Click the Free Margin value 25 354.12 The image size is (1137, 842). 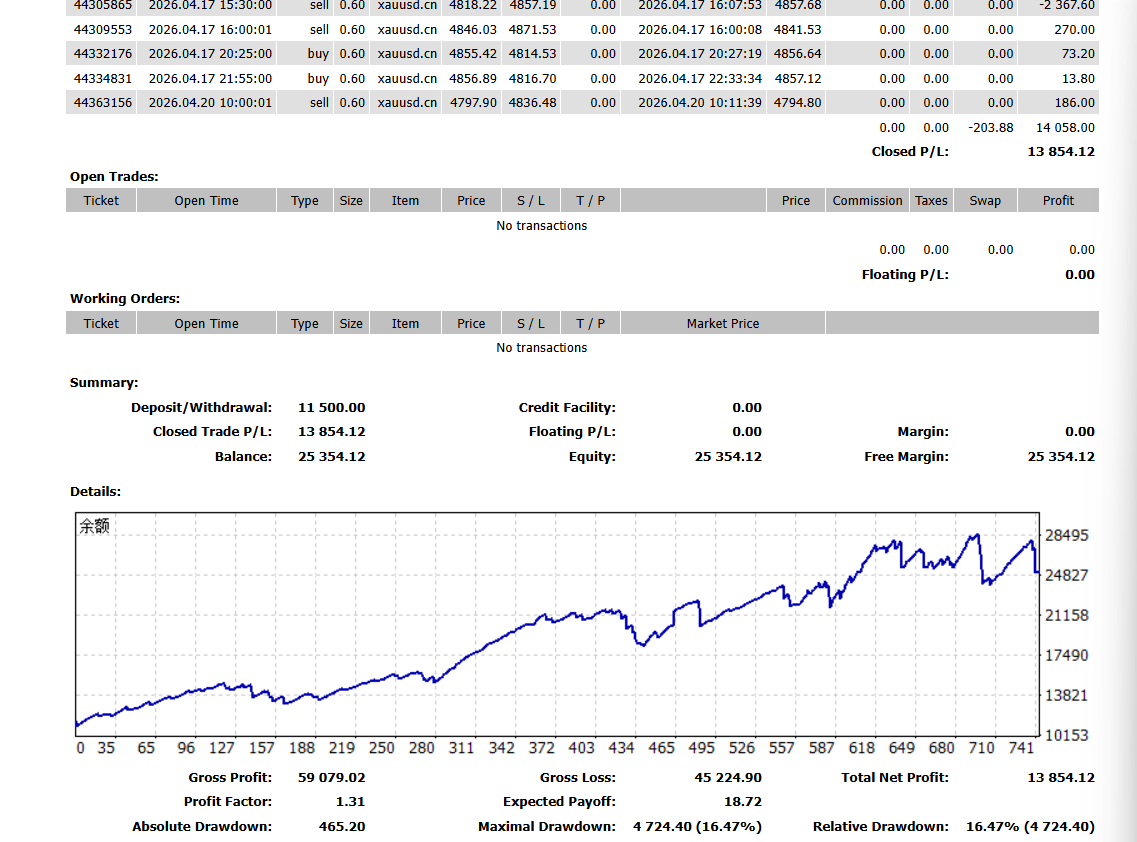tap(1061, 456)
